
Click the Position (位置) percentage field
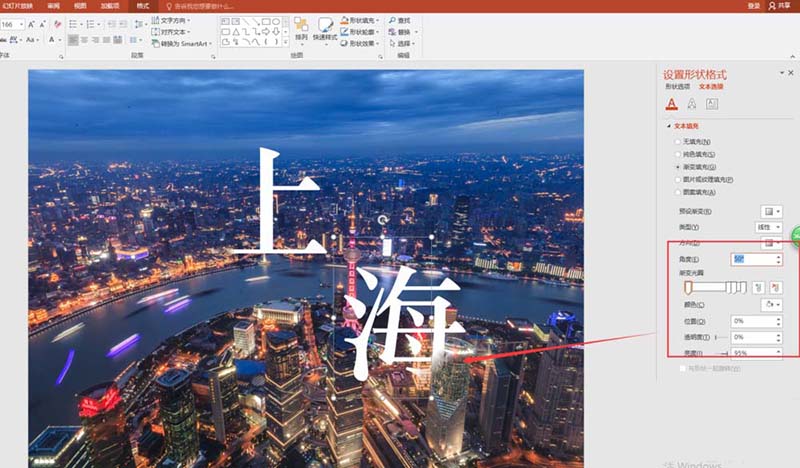click(756, 321)
